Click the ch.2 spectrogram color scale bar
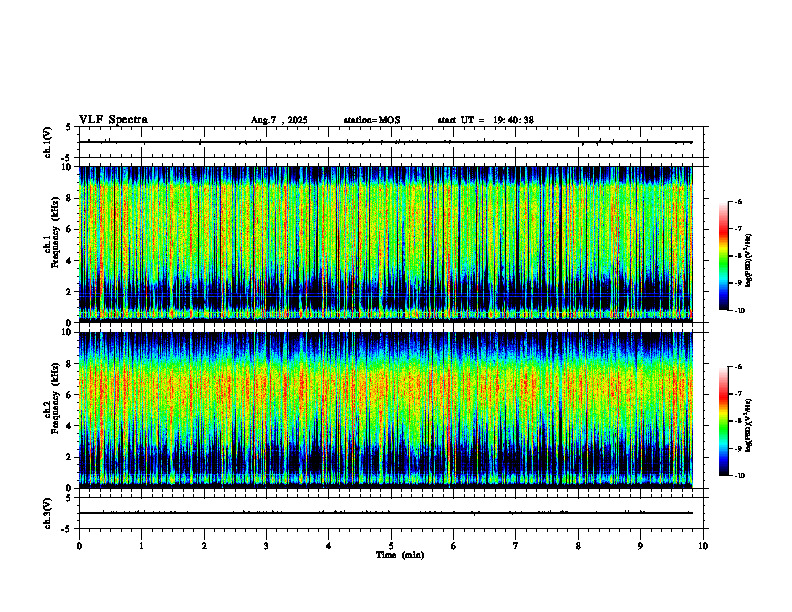Screen dimensions: 792x612 724,421
